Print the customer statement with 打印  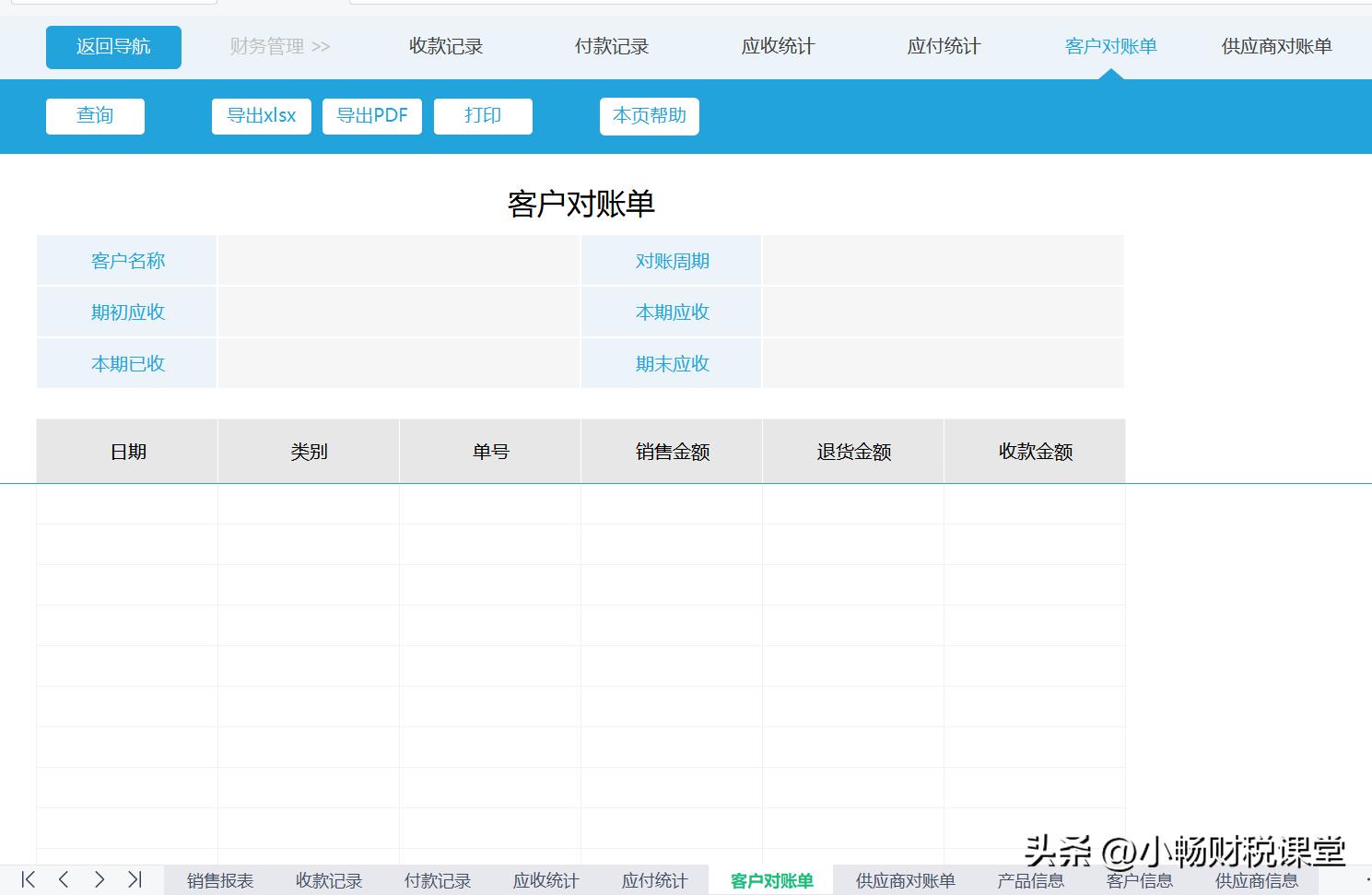click(x=483, y=115)
